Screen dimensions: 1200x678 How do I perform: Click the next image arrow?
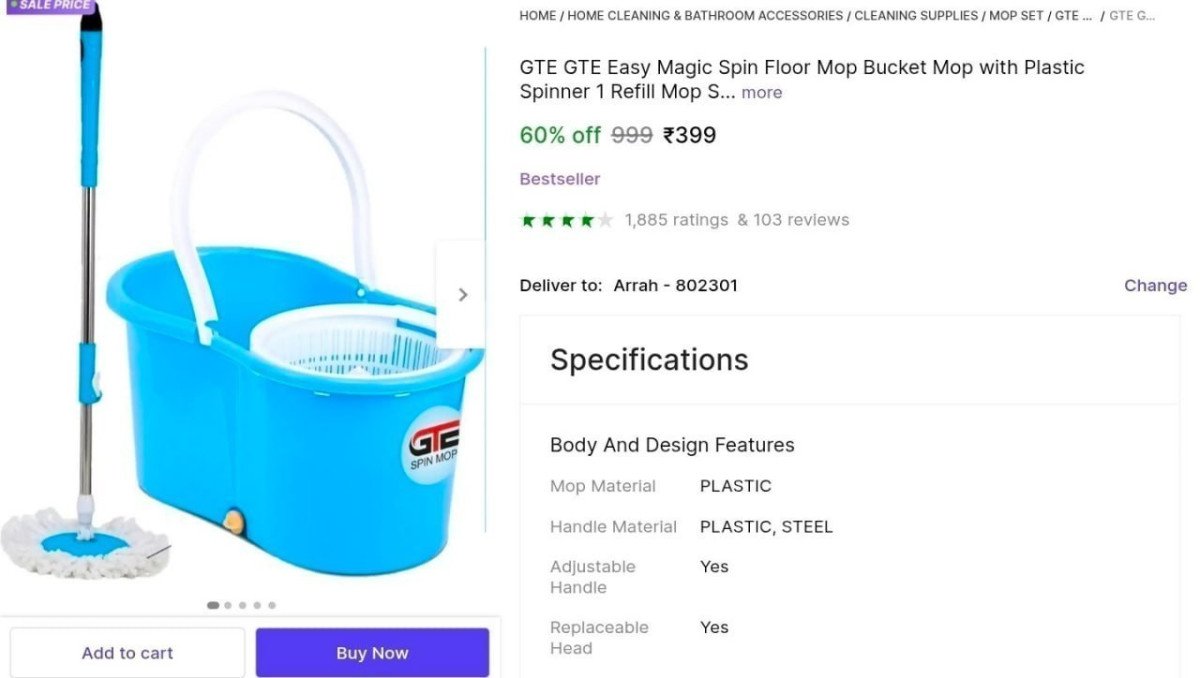coord(462,294)
